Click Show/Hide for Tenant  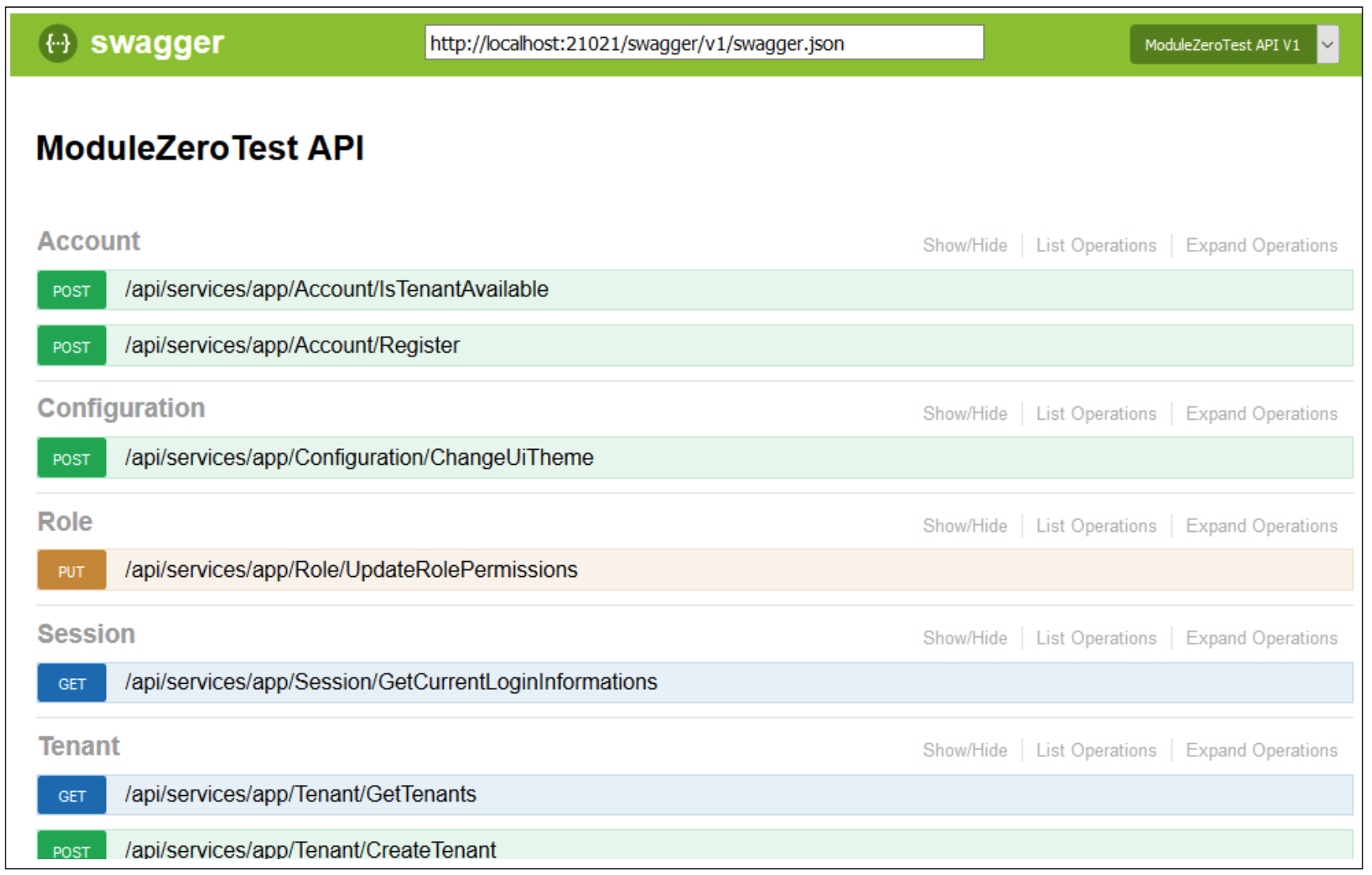965,751
